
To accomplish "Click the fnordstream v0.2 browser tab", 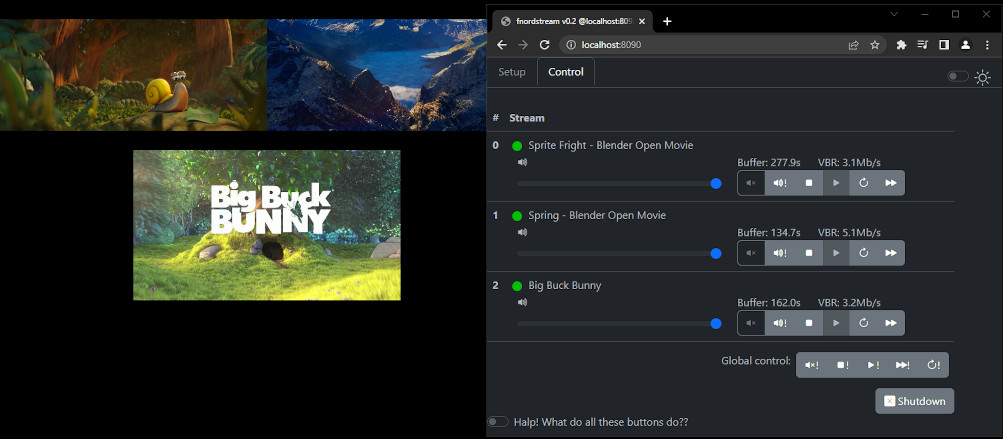I will pos(571,21).
